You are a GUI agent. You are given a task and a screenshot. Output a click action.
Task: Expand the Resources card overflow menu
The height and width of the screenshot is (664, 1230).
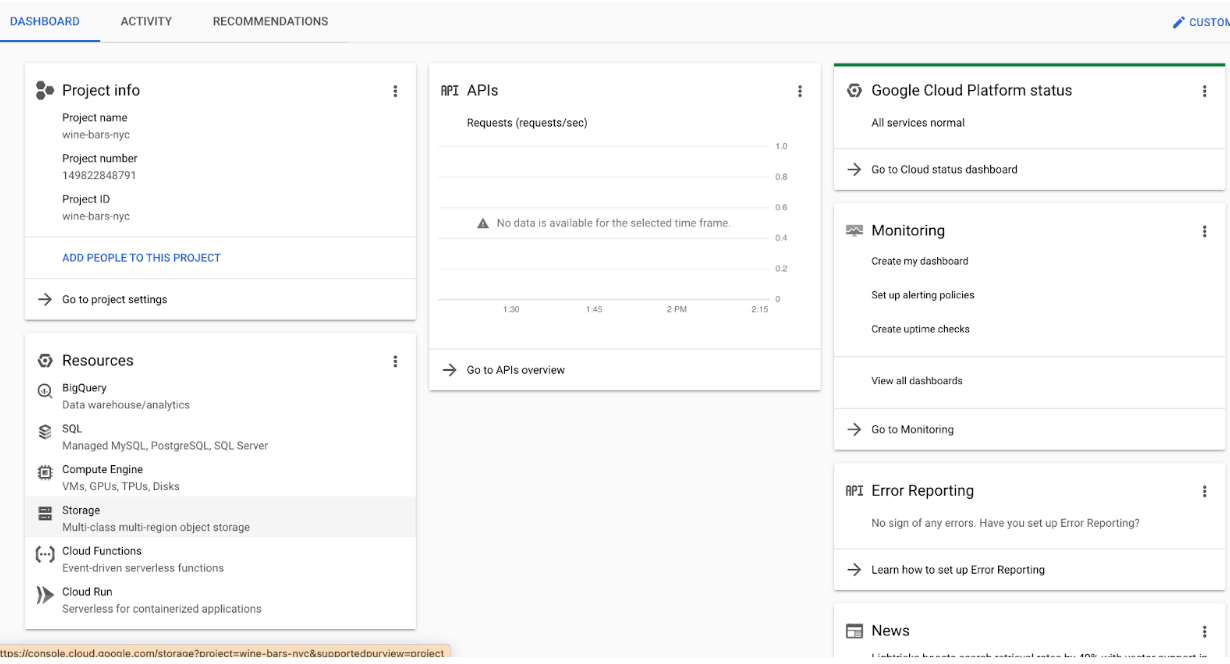pos(395,361)
